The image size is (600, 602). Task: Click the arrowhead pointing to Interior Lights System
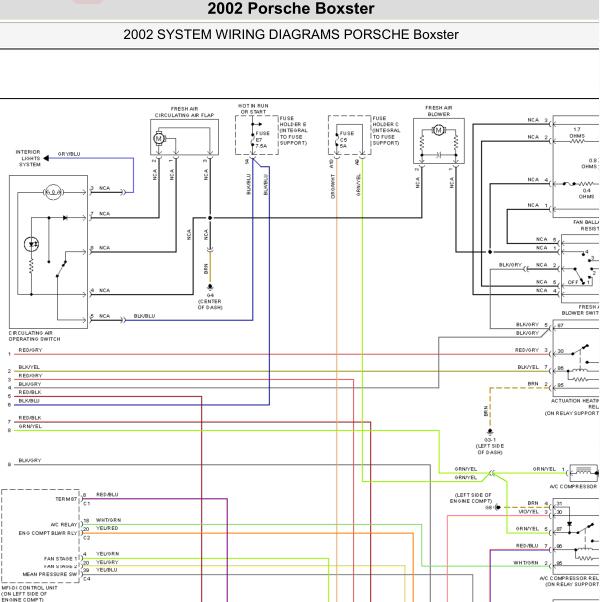[46, 158]
